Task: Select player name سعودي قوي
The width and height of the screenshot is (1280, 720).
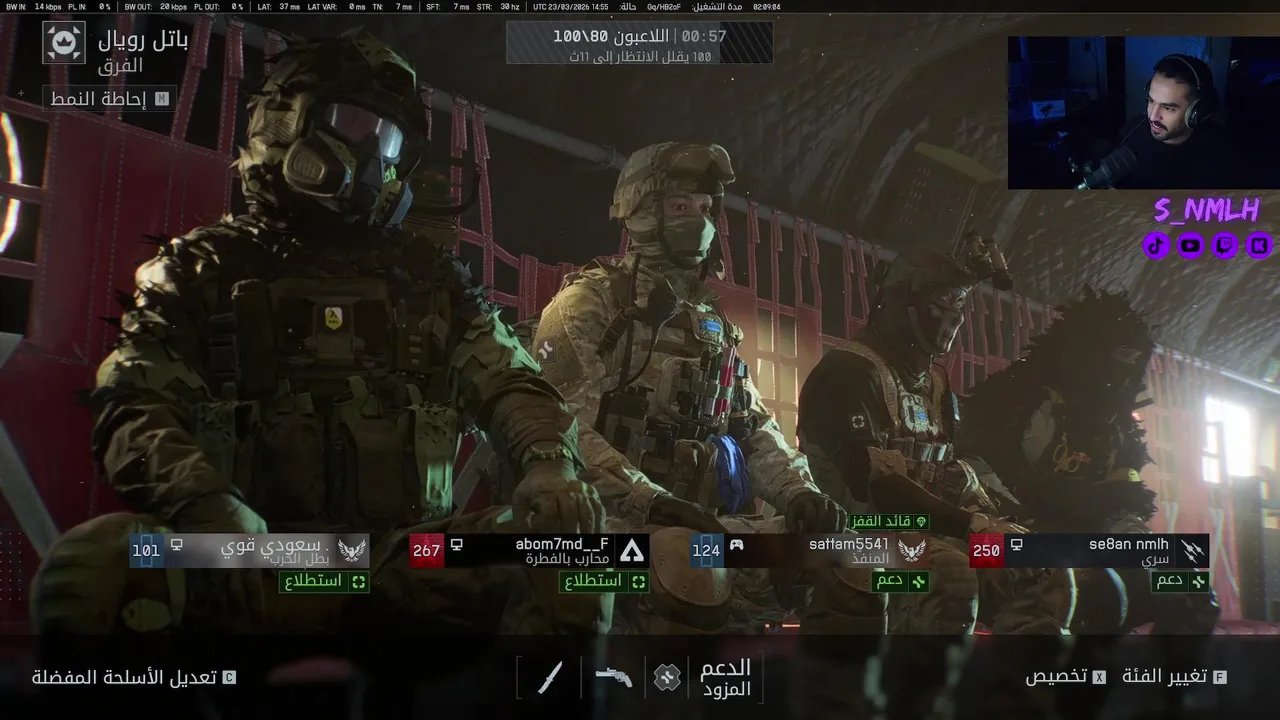Action: pyautogui.click(x=273, y=546)
